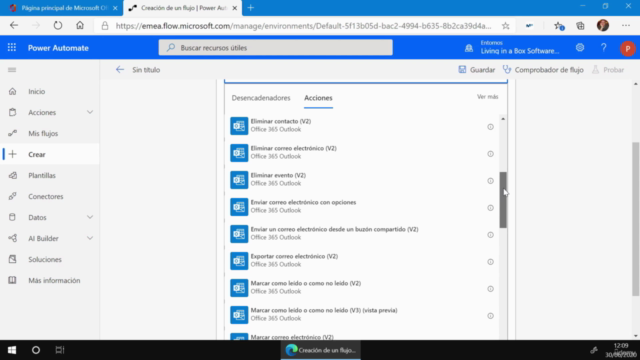The width and height of the screenshot is (640, 360).
Task: Select the Eliminar contacto (V2) Outlook icon
Action: pos(239,126)
